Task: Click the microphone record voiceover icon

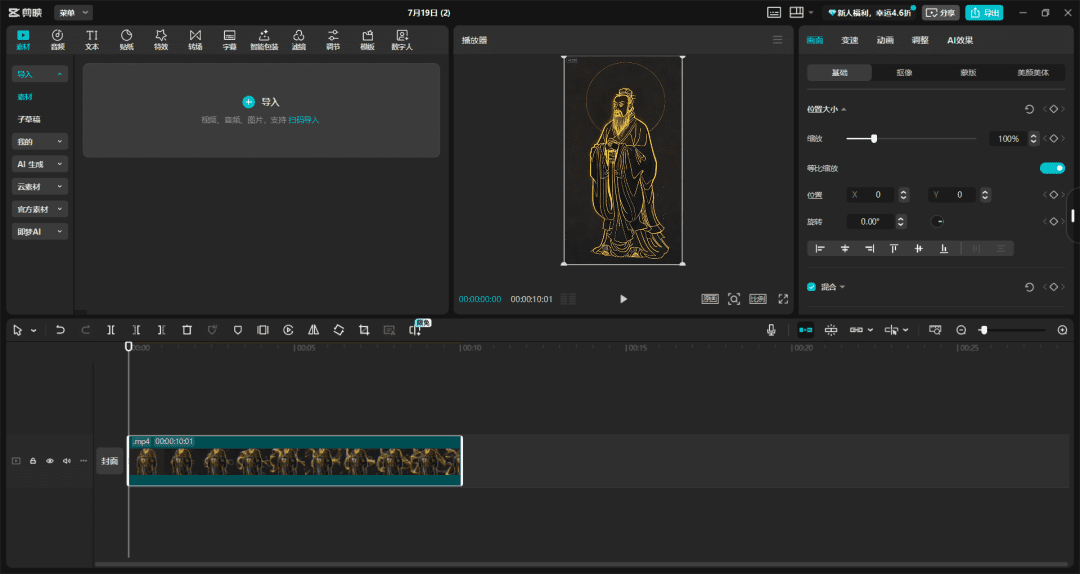Action: tap(771, 330)
